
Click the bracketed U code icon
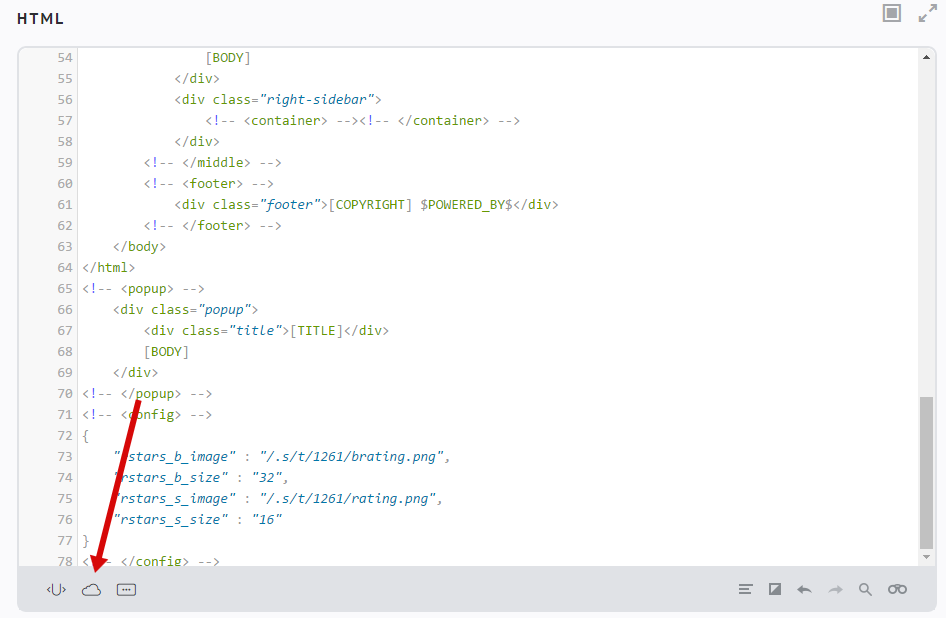[x=56, y=590]
